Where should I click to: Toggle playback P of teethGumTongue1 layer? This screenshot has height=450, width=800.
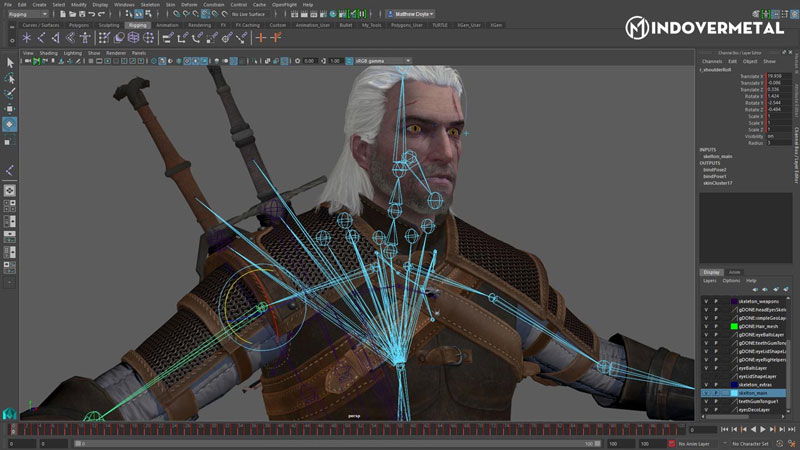point(716,402)
